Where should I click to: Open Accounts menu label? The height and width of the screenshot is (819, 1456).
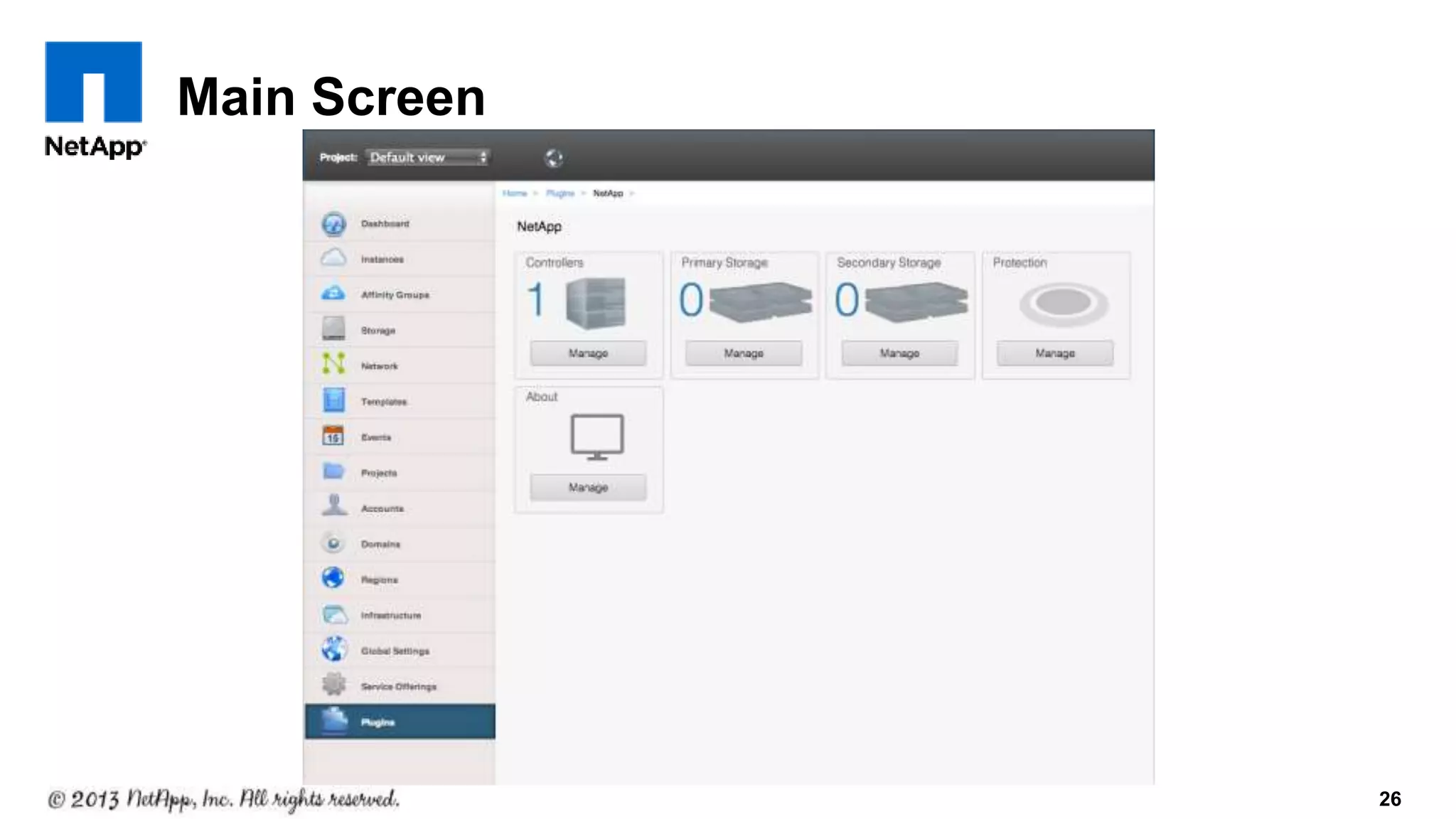click(382, 508)
